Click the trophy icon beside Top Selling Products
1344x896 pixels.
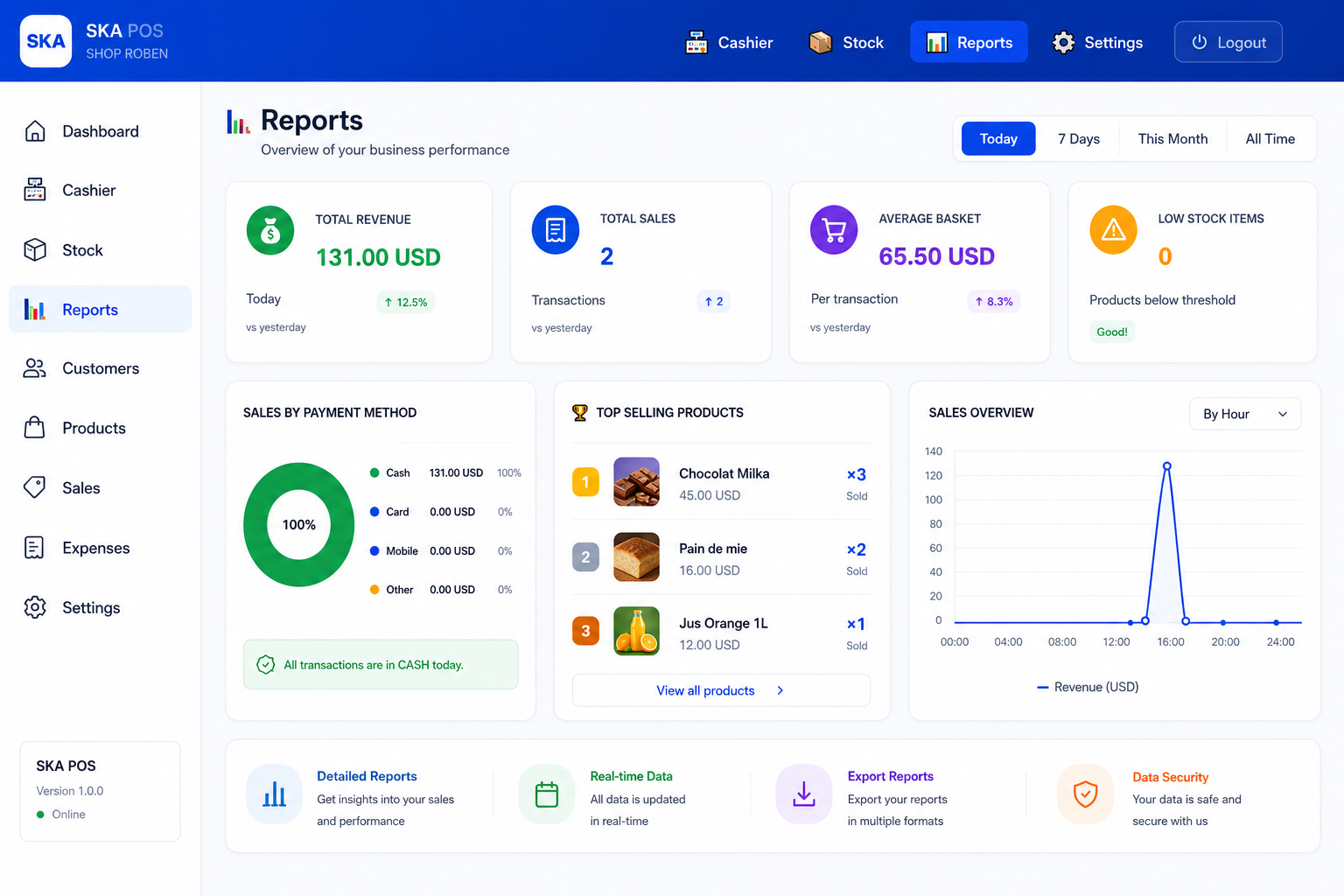click(x=580, y=413)
